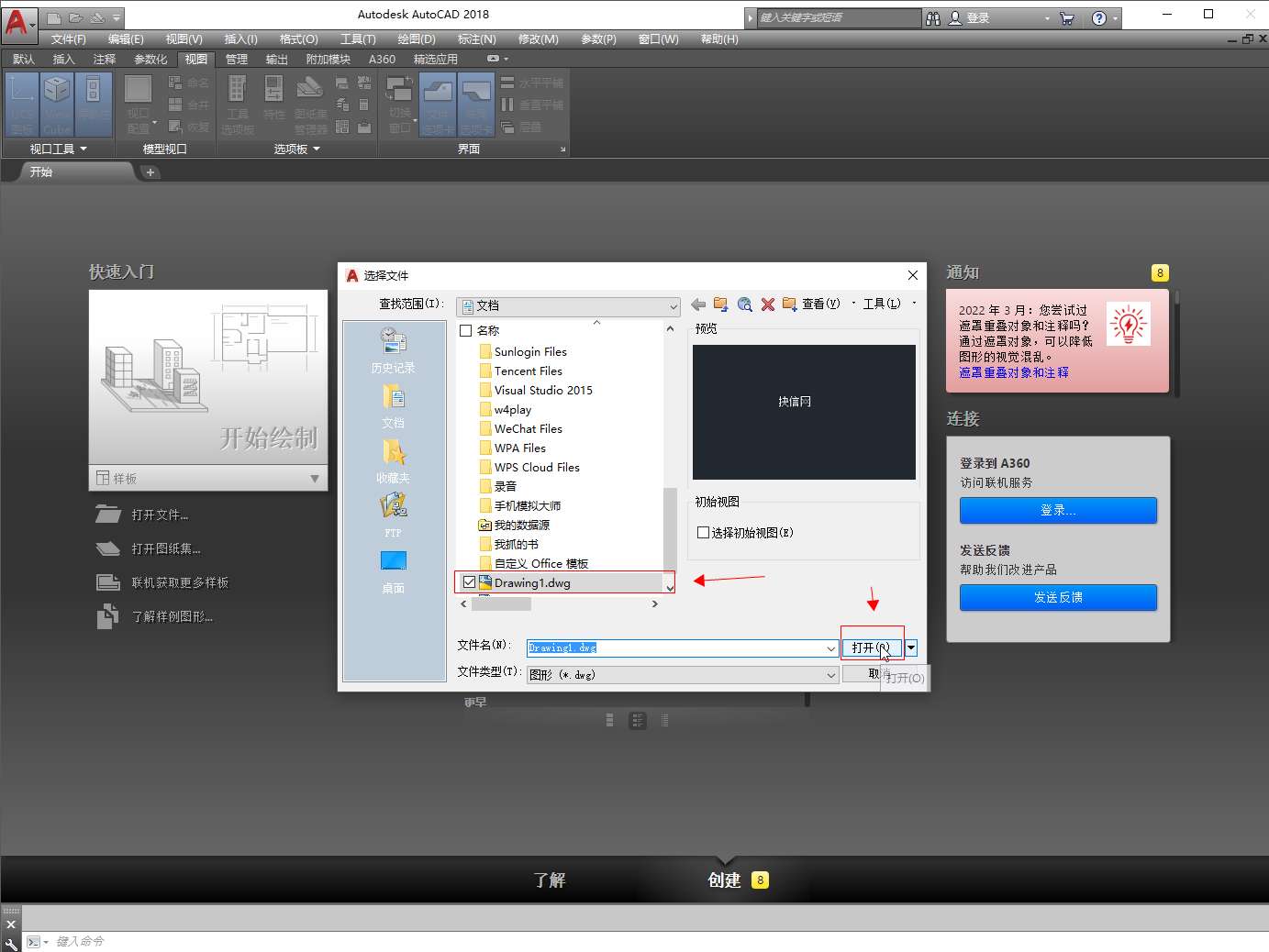Click the arrow beside the 打开 button
Image resolution: width=1269 pixels, height=952 pixels.
[911, 648]
